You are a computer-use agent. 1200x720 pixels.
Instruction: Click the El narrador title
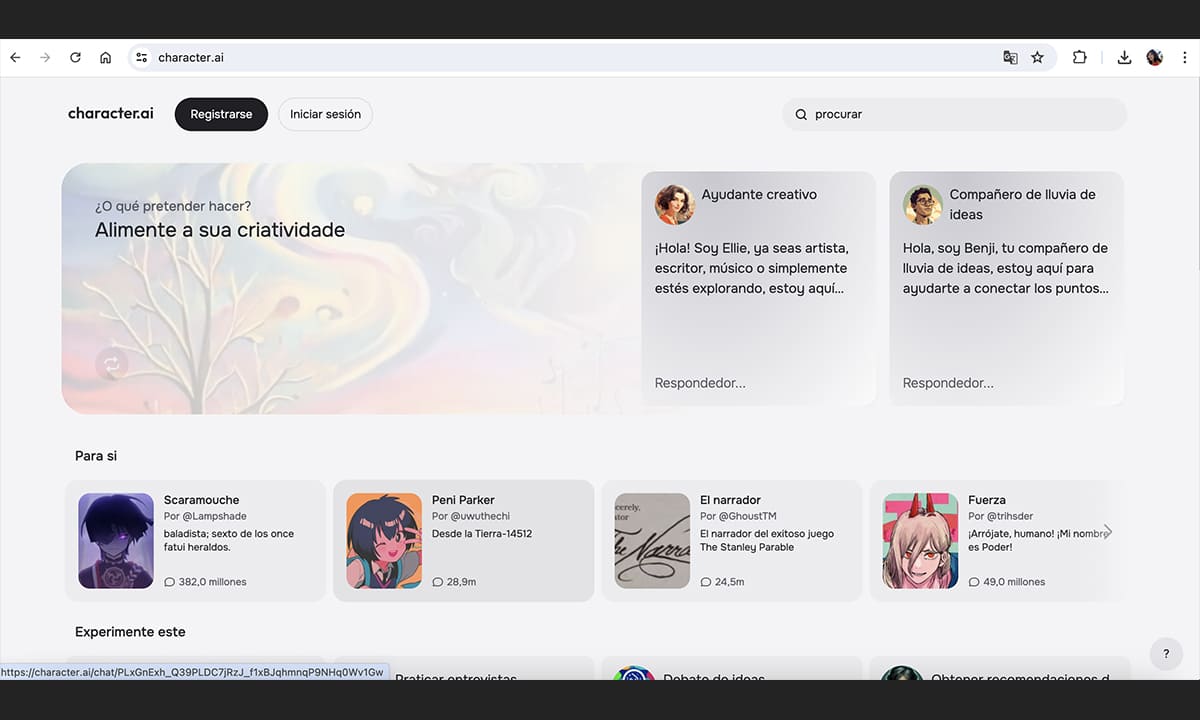click(730, 500)
